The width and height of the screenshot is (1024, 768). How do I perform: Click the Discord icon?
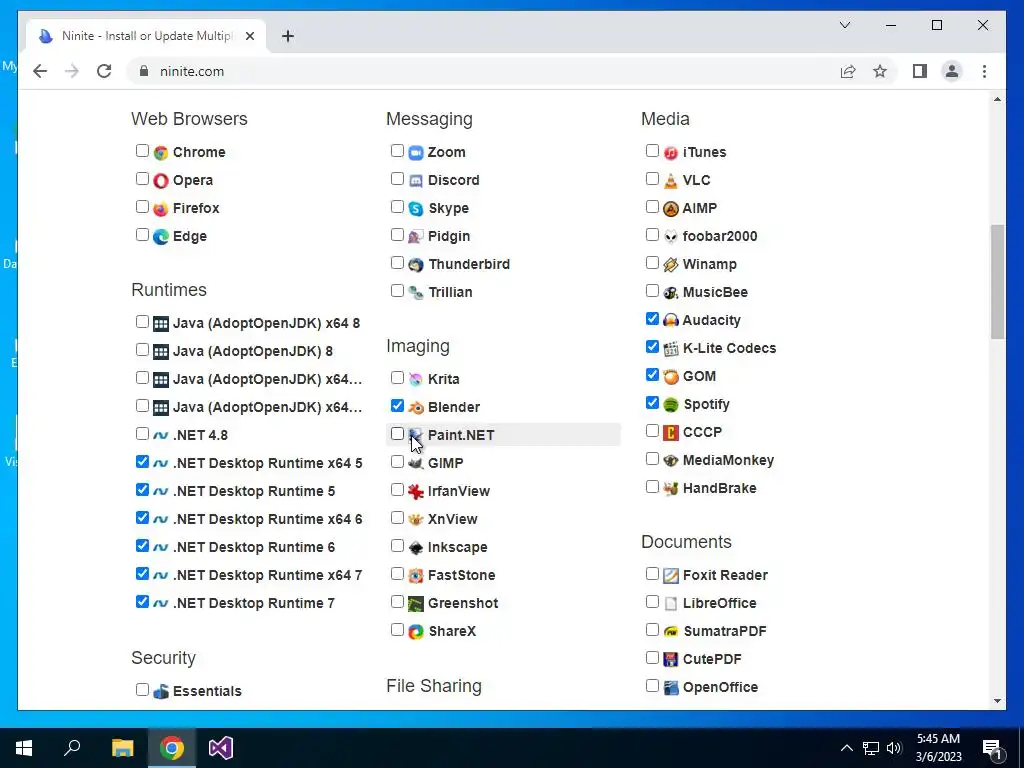point(416,181)
